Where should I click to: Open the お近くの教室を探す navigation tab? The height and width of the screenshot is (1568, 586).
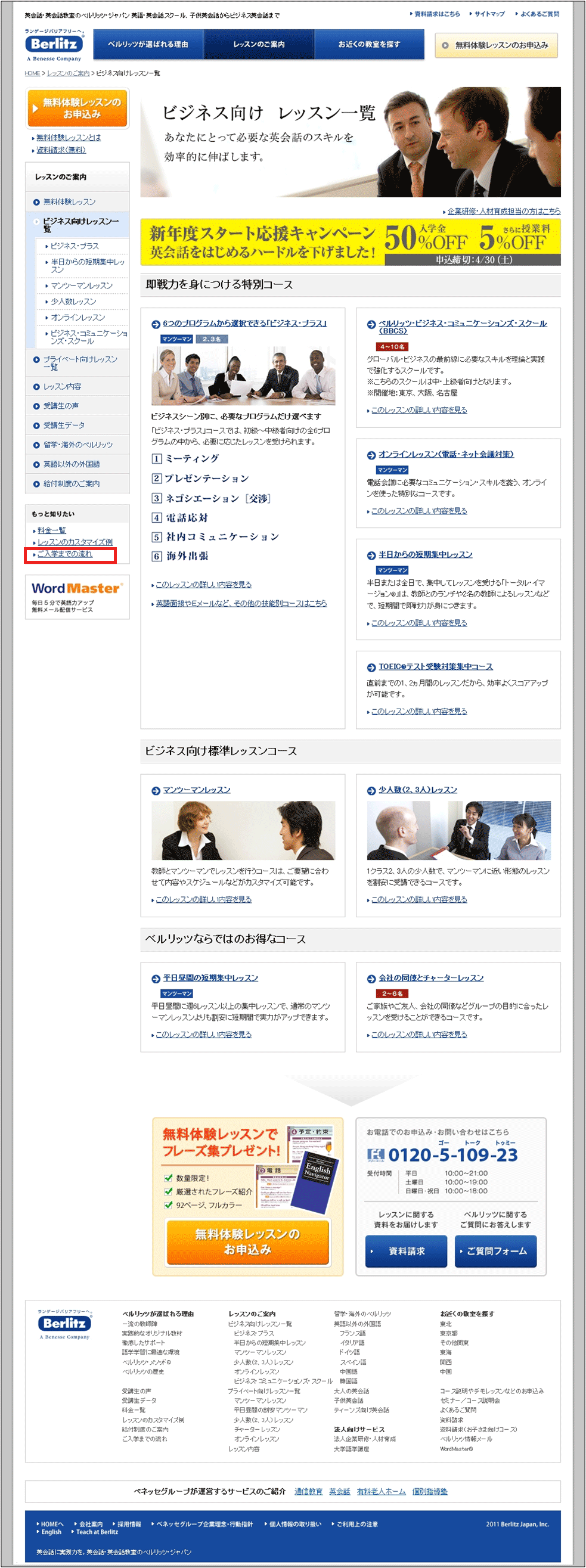[369, 45]
